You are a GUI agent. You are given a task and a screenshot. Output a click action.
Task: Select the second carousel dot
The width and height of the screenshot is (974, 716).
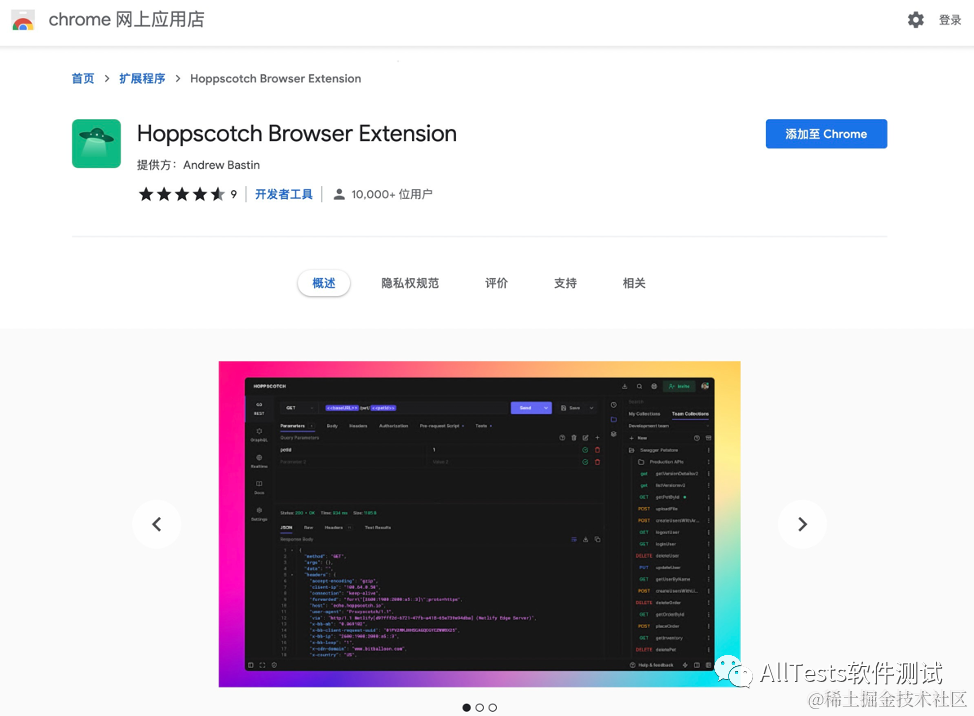[479, 707]
